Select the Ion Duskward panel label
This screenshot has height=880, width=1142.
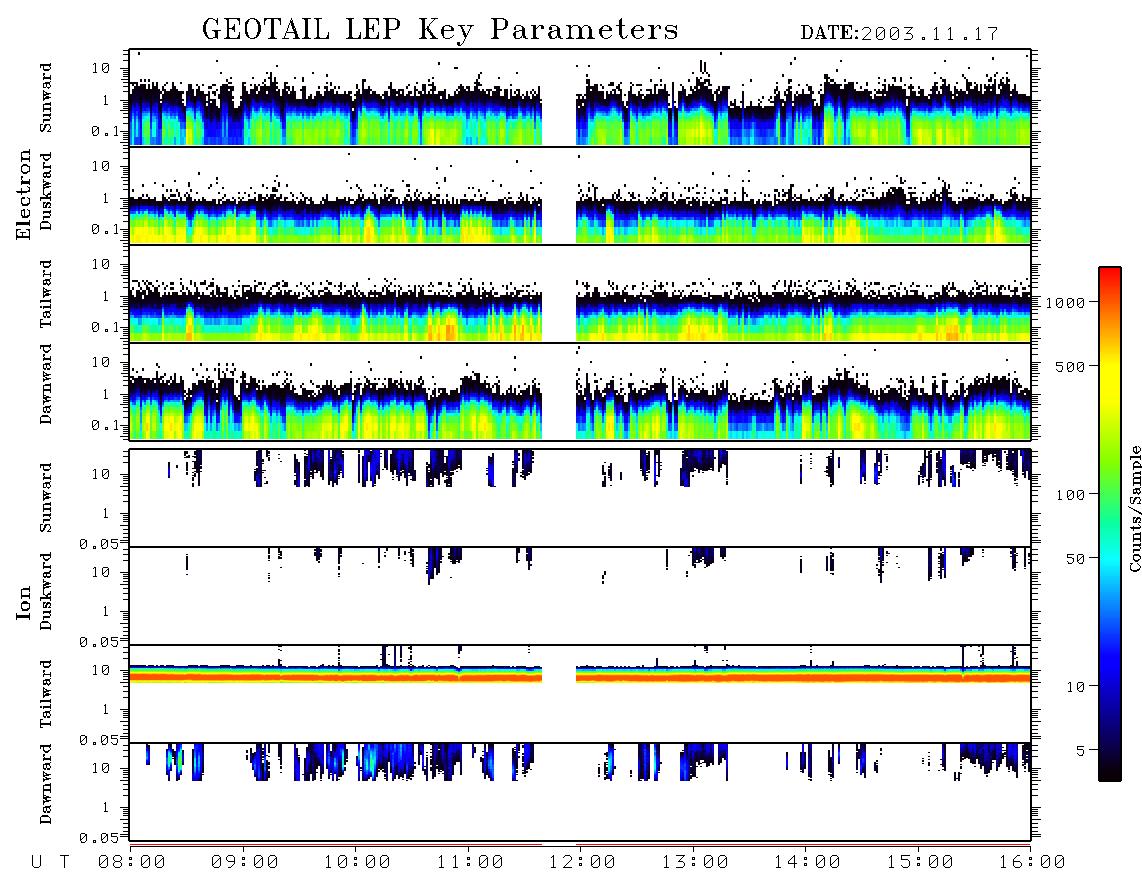coord(46,592)
